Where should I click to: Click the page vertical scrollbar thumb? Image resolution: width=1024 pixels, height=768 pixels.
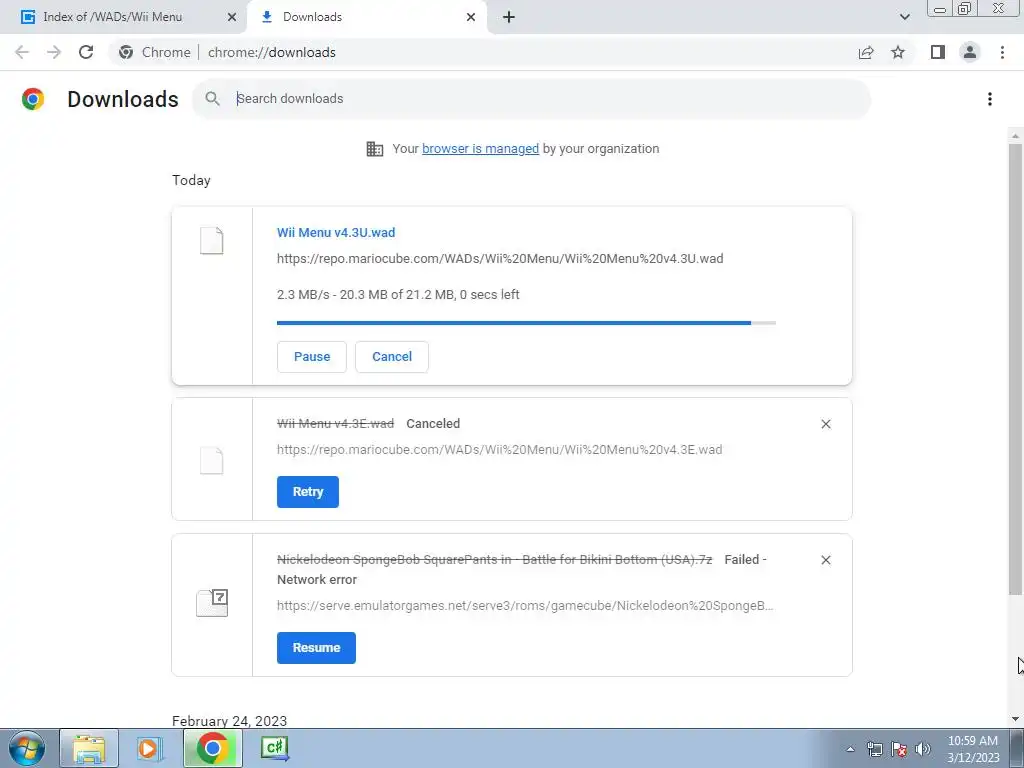tap(1015, 369)
